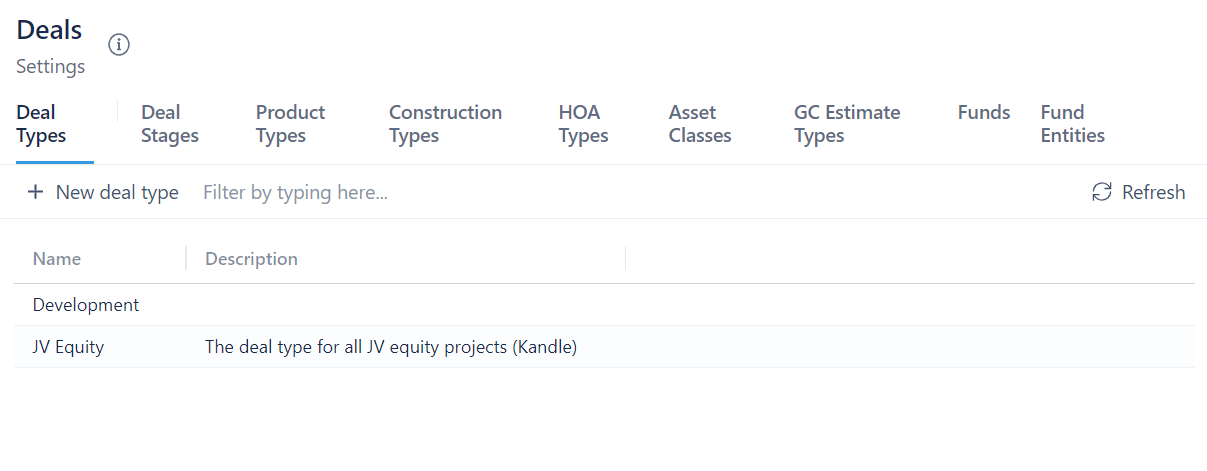Click the info icon beside Deals

coord(119,45)
